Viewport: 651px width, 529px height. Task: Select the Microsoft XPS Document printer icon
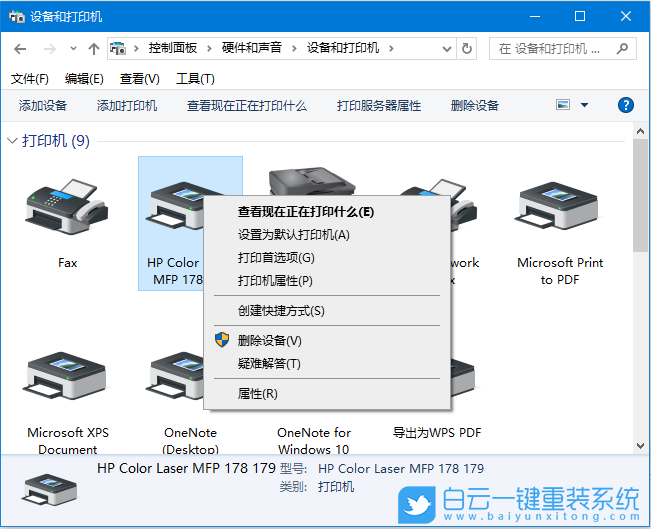point(67,376)
